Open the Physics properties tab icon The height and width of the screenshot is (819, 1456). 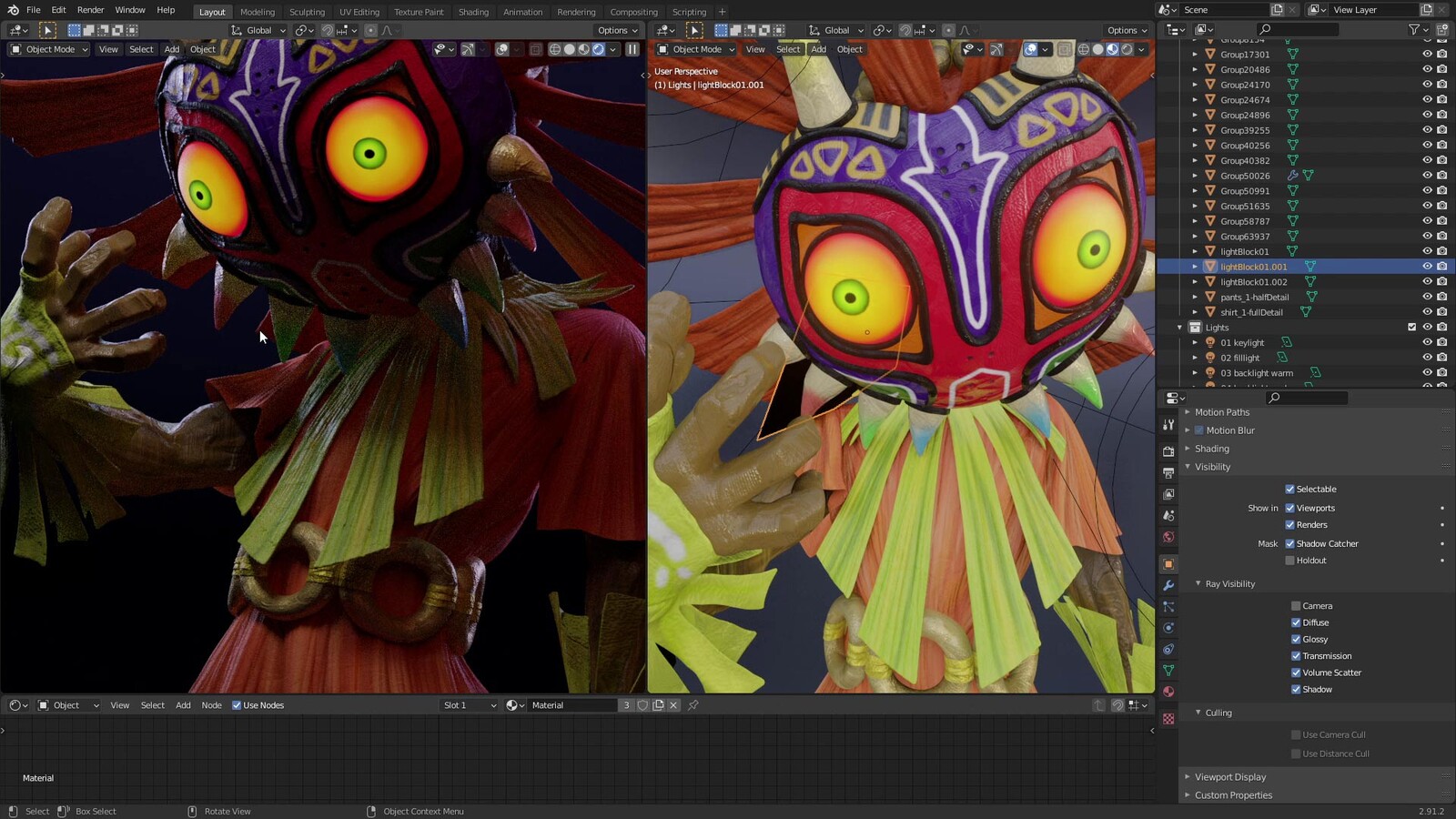tap(1168, 628)
